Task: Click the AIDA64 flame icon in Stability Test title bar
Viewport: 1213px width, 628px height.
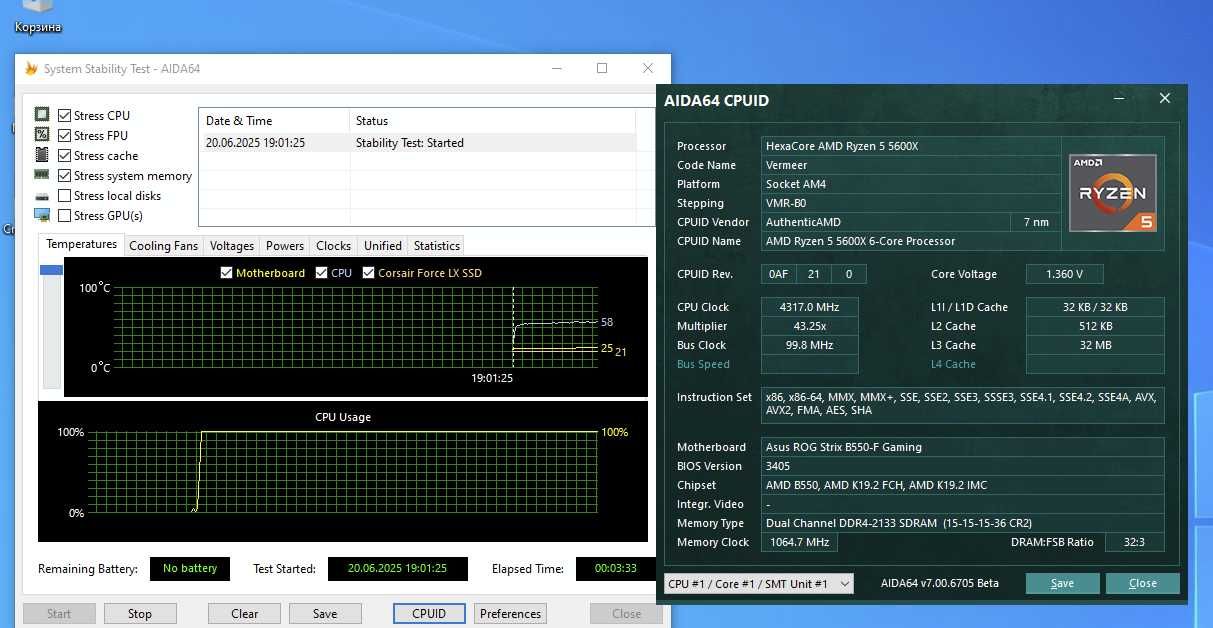Action: click(31, 69)
